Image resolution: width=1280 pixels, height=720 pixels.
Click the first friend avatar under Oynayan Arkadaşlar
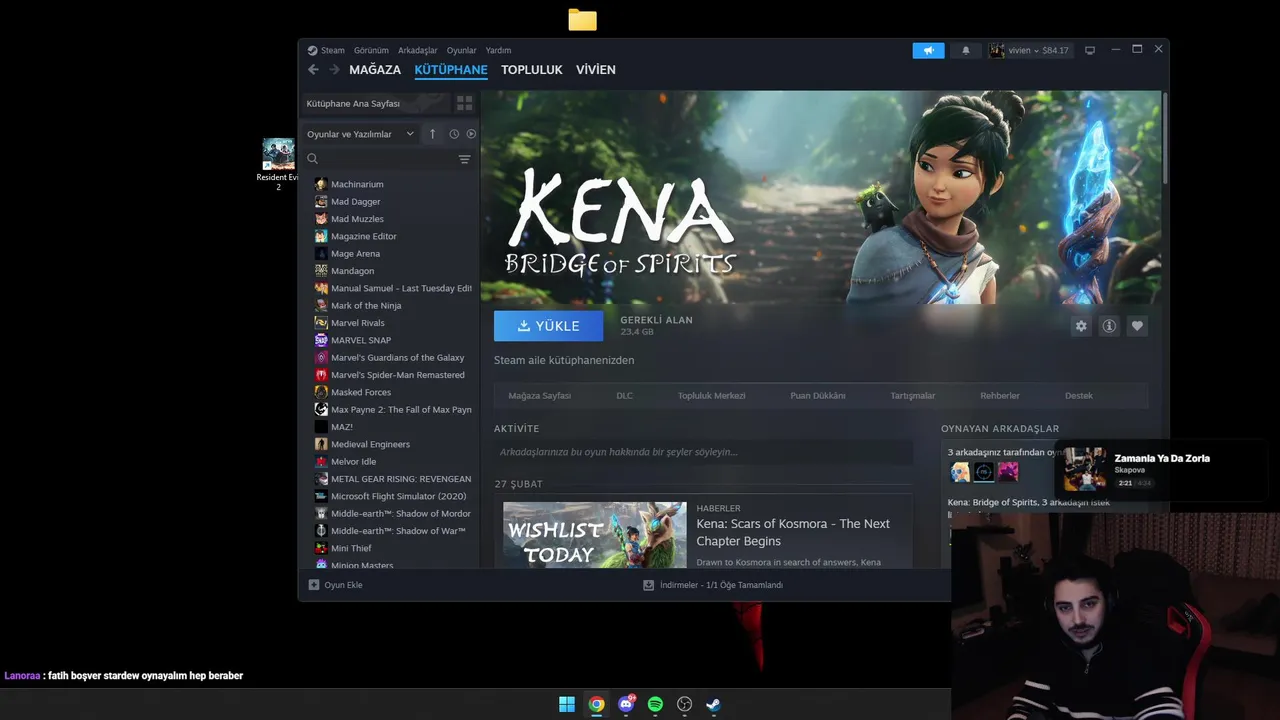960,472
